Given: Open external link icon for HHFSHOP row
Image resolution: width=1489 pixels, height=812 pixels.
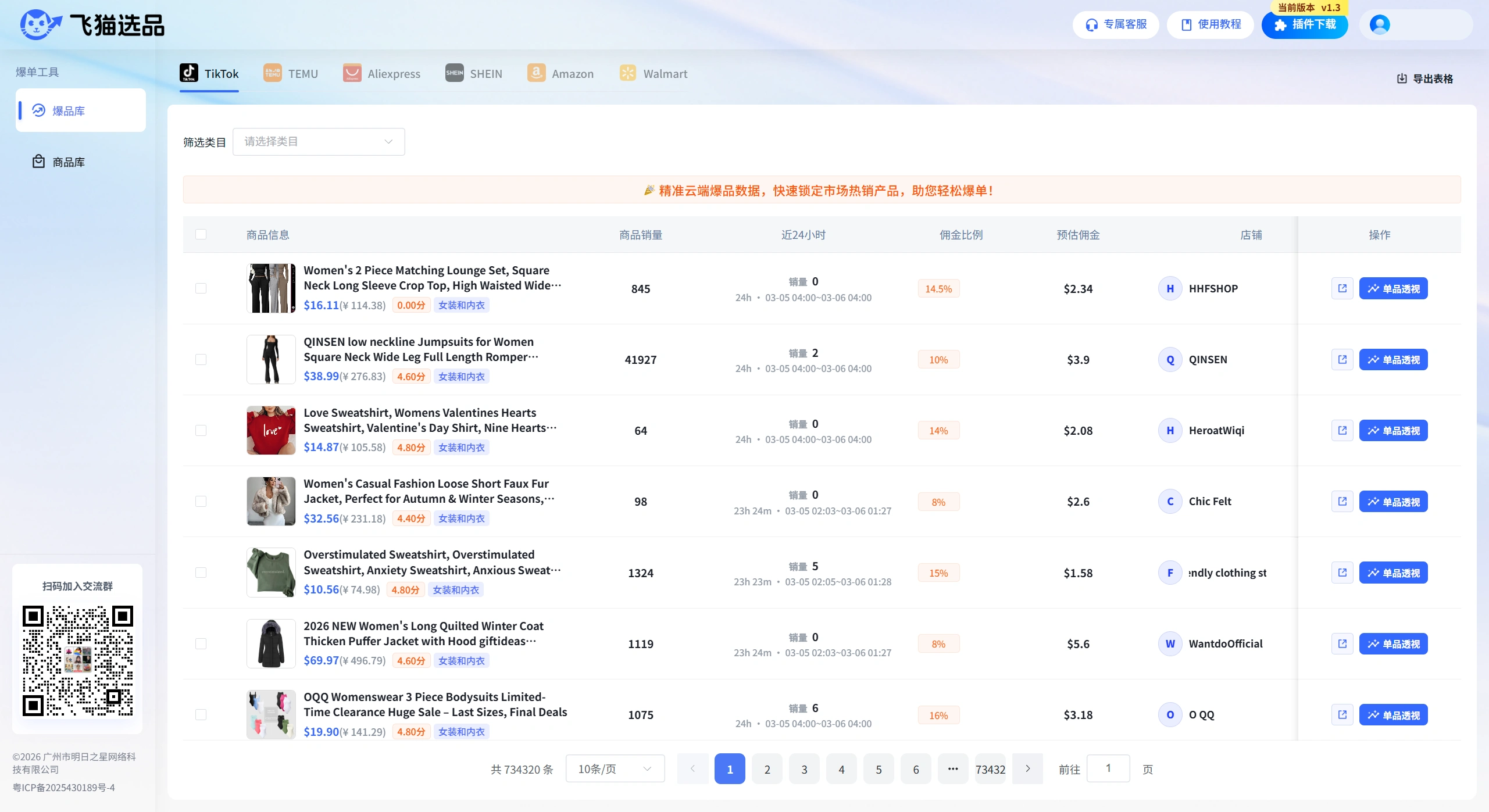Looking at the screenshot, I should (x=1342, y=288).
